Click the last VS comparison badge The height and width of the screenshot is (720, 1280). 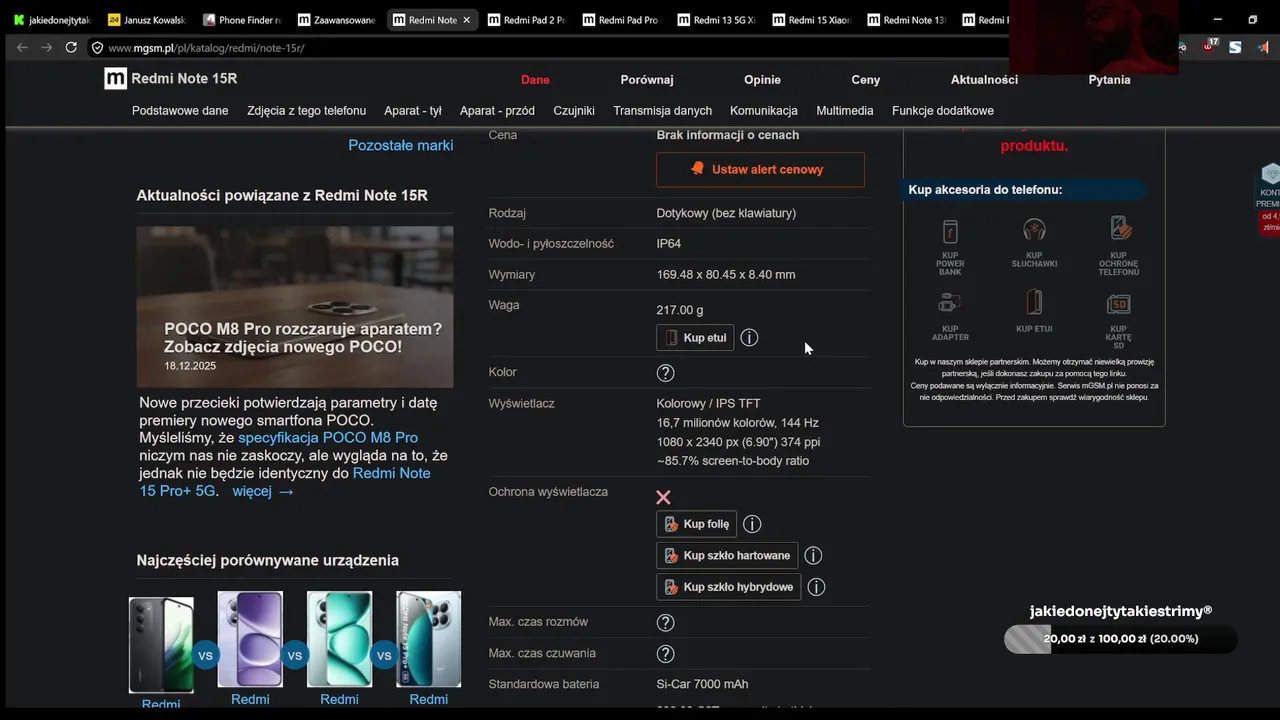pos(383,656)
